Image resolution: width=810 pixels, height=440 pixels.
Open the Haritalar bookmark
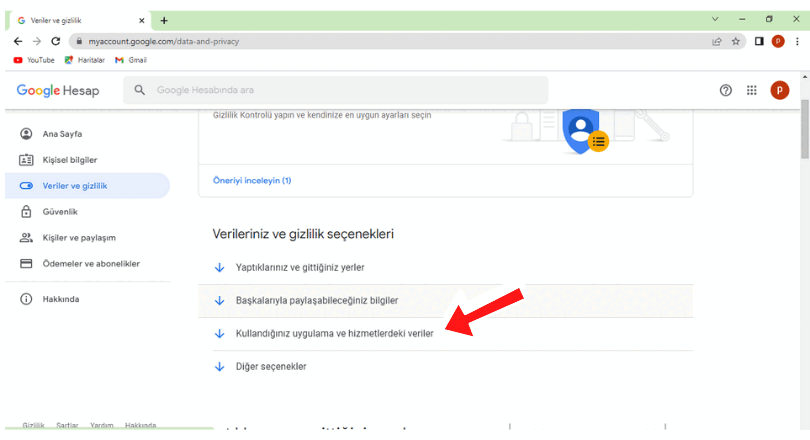(x=85, y=60)
